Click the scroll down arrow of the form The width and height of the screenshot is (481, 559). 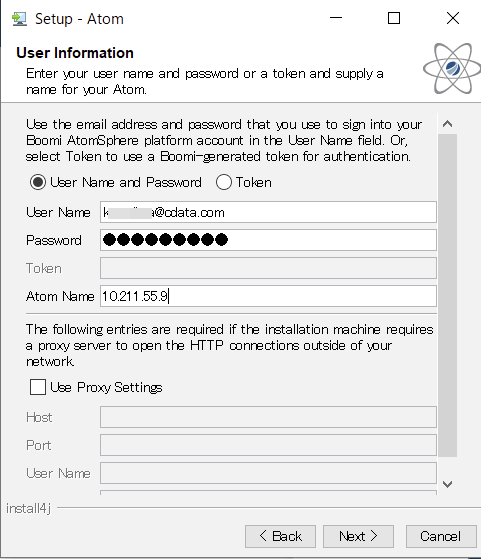pyautogui.click(x=447, y=484)
